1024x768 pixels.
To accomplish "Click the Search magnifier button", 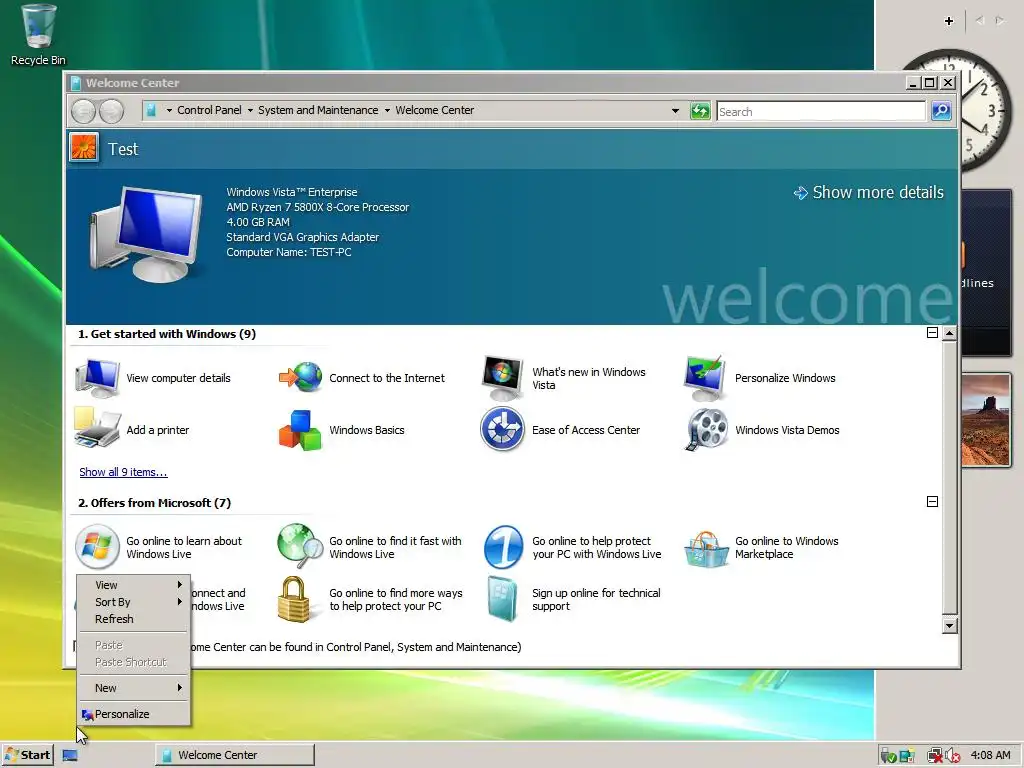I will (941, 111).
